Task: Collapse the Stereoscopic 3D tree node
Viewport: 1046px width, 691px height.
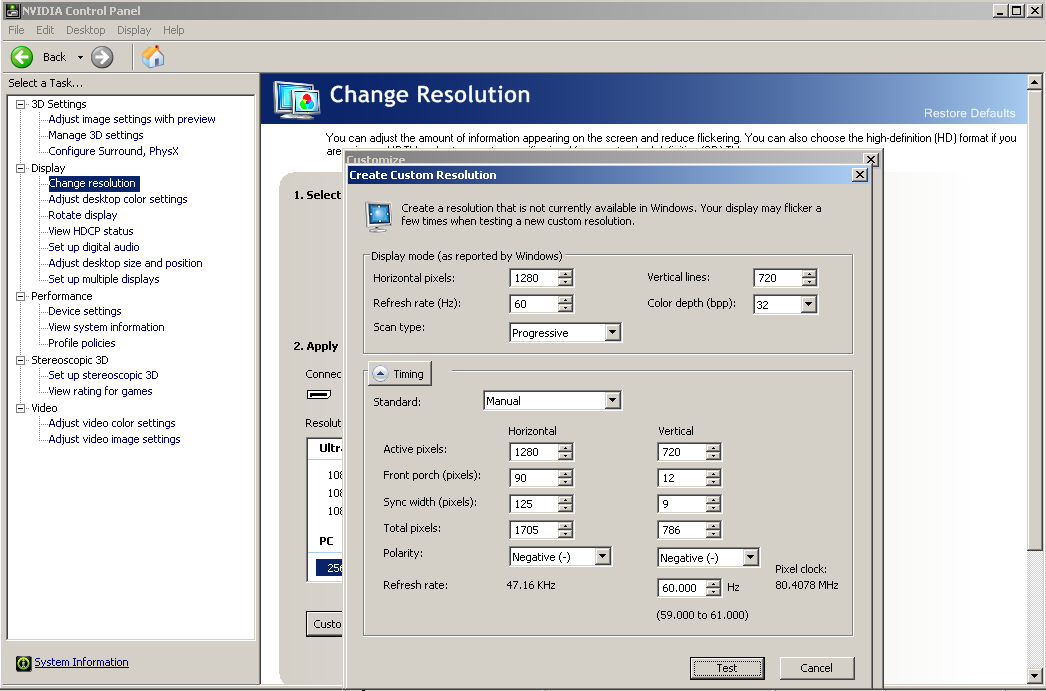Action: (21, 360)
